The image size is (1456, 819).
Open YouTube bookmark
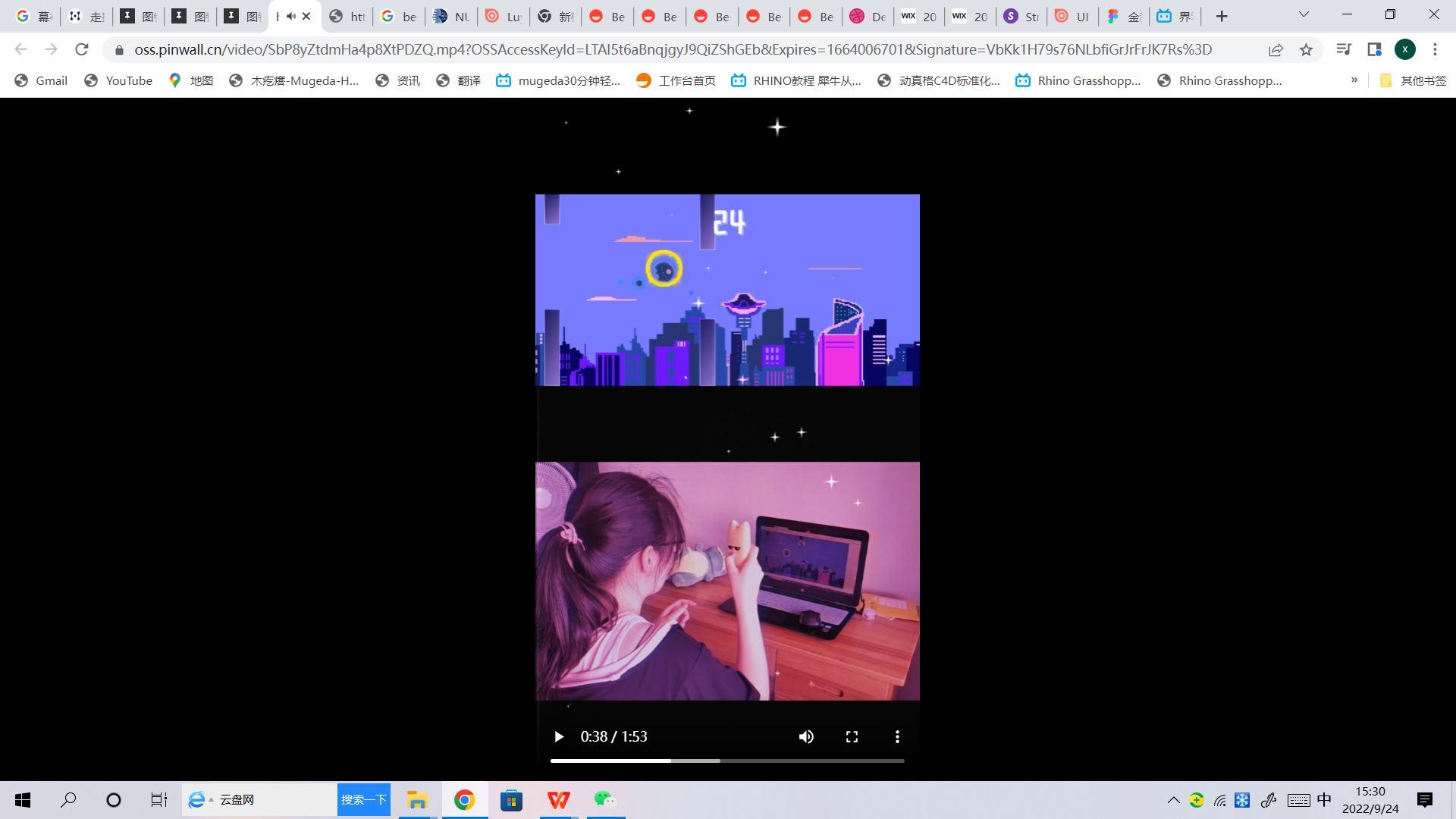(118, 80)
